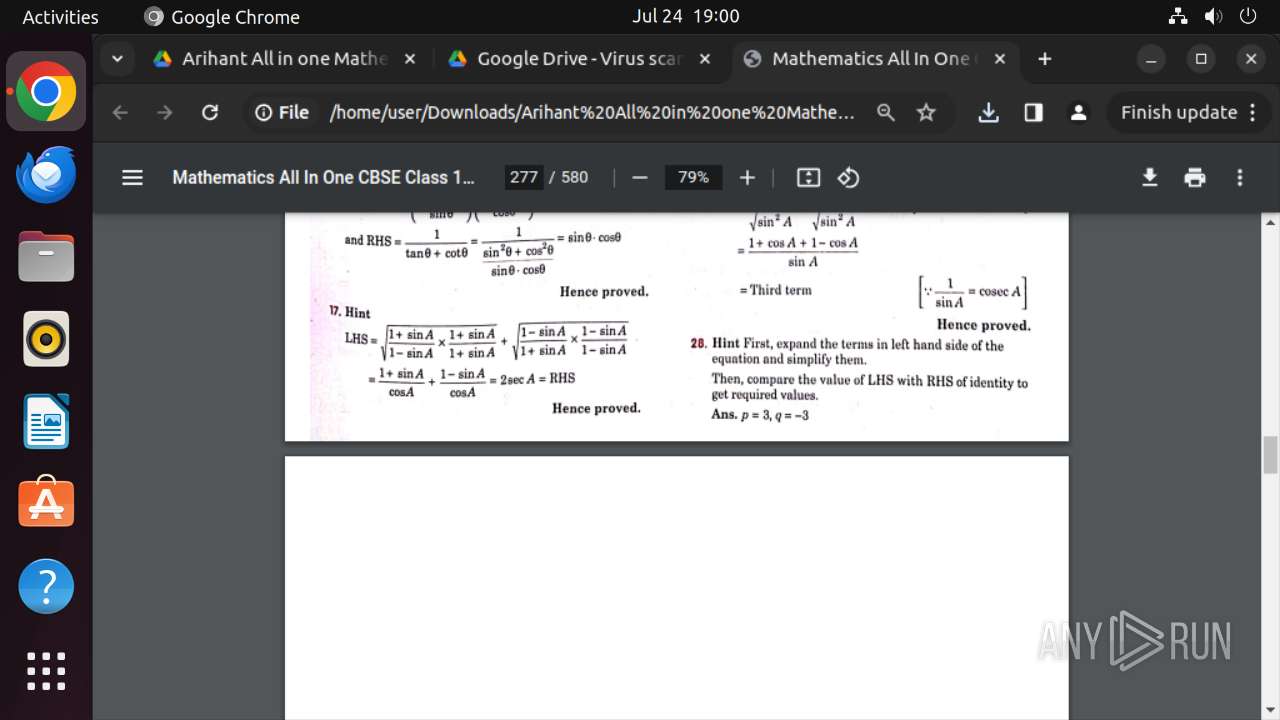Open volume control in system tray

(x=1213, y=16)
